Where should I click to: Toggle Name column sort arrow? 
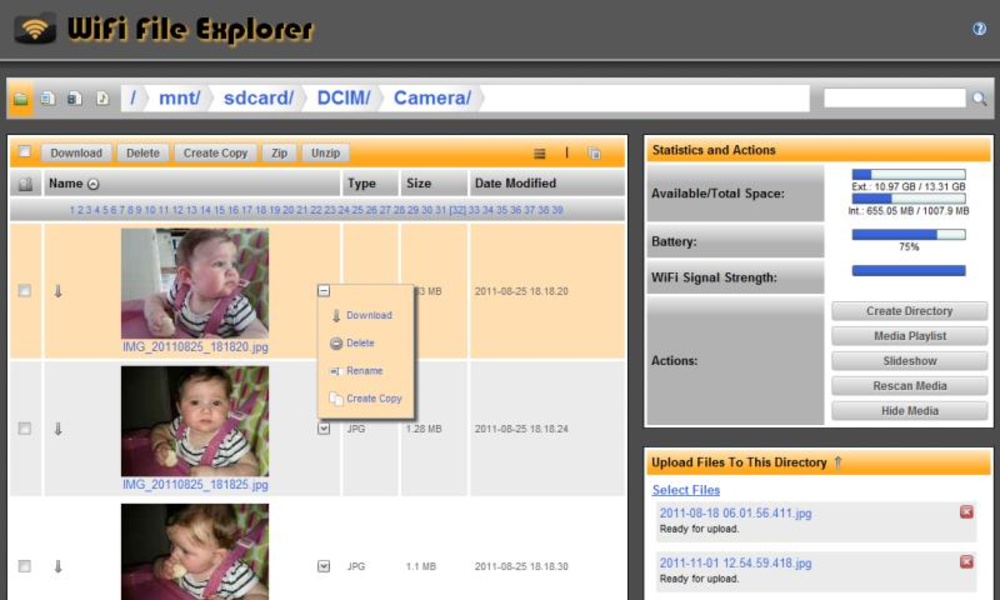click(x=93, y=184)
